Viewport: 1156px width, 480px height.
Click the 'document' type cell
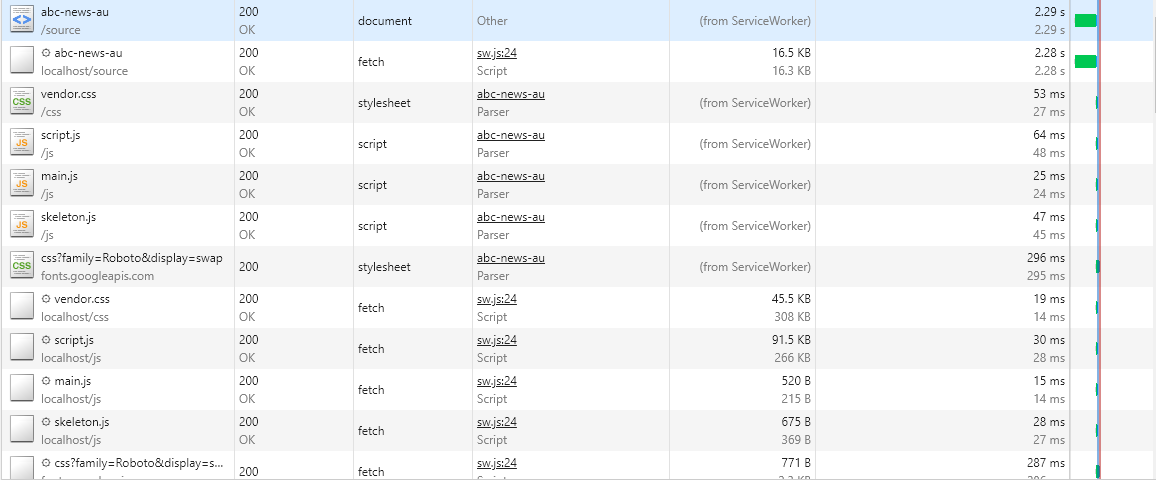385,21
